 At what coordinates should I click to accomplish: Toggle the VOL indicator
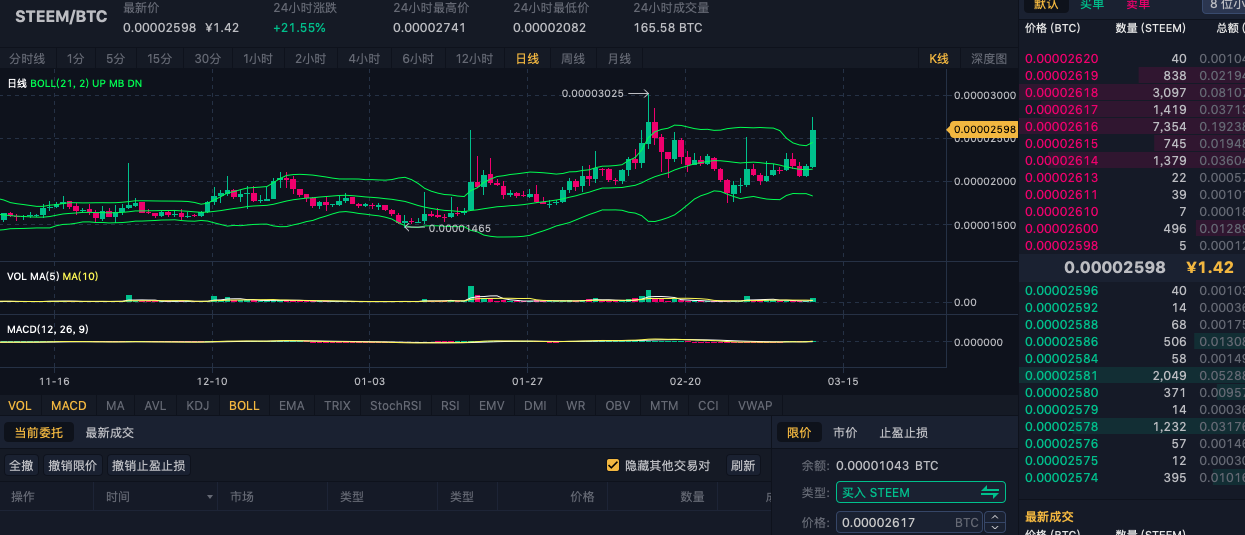click(20, 405)
